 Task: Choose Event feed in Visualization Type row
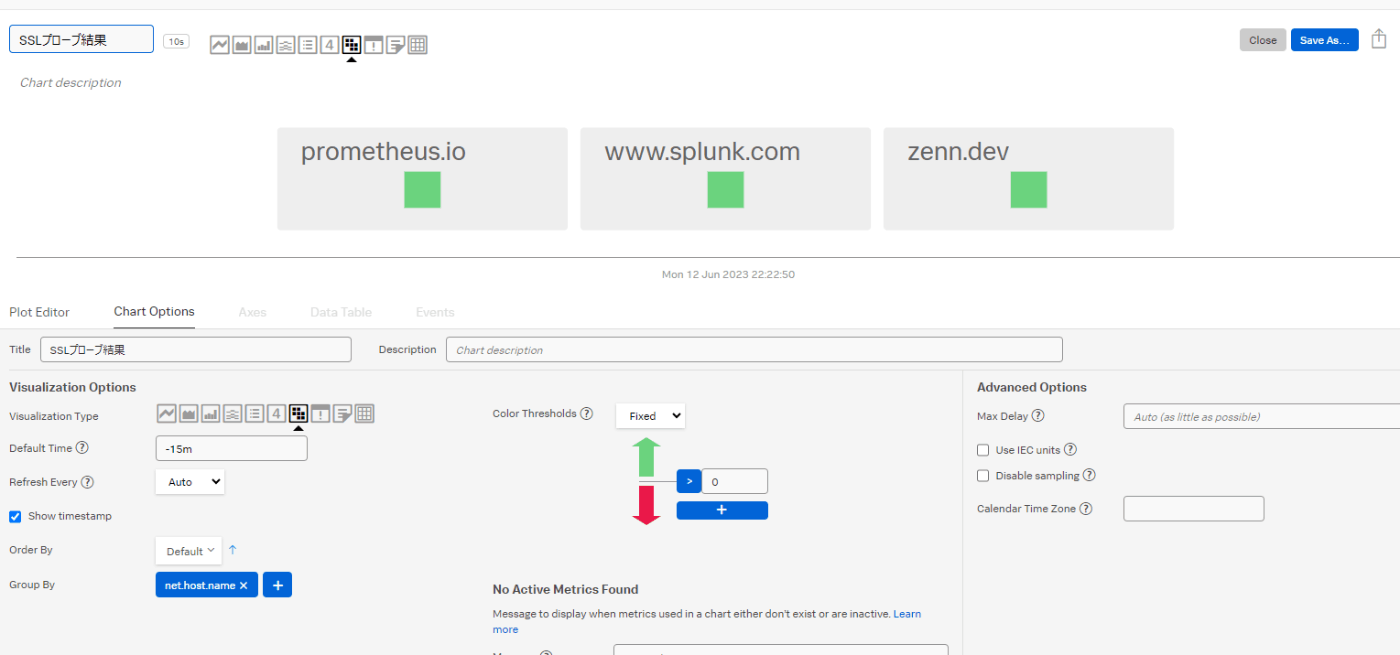point(320,414)
